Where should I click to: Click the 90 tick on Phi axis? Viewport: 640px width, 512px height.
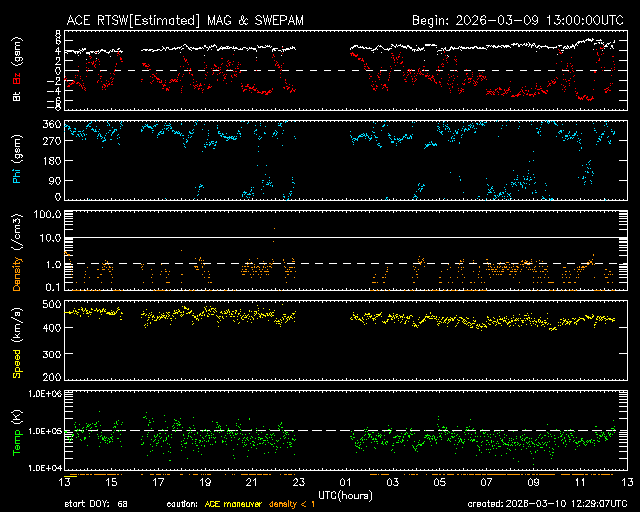pos(55,180)
